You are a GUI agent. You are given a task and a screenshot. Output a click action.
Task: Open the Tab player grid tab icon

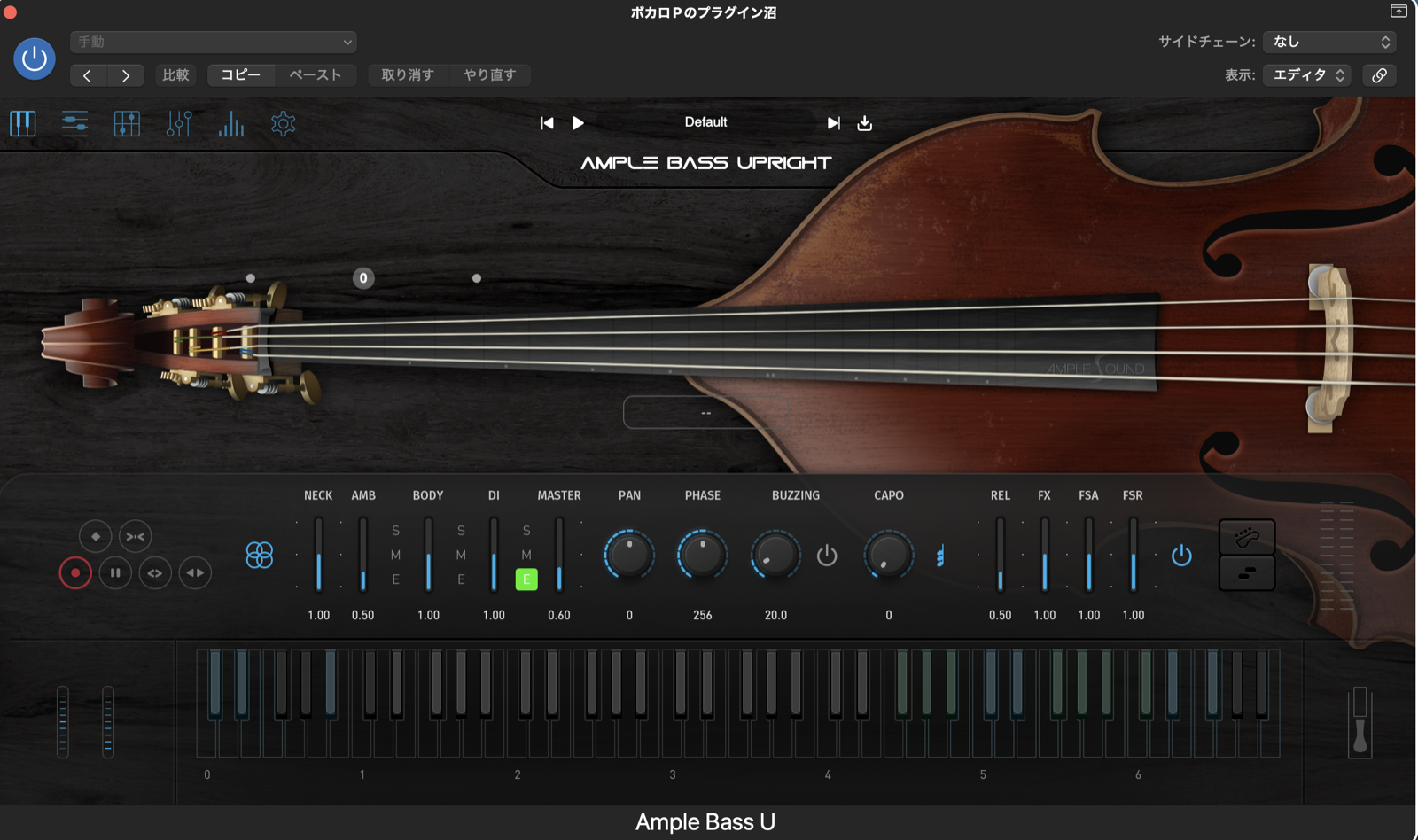[127, 123]
